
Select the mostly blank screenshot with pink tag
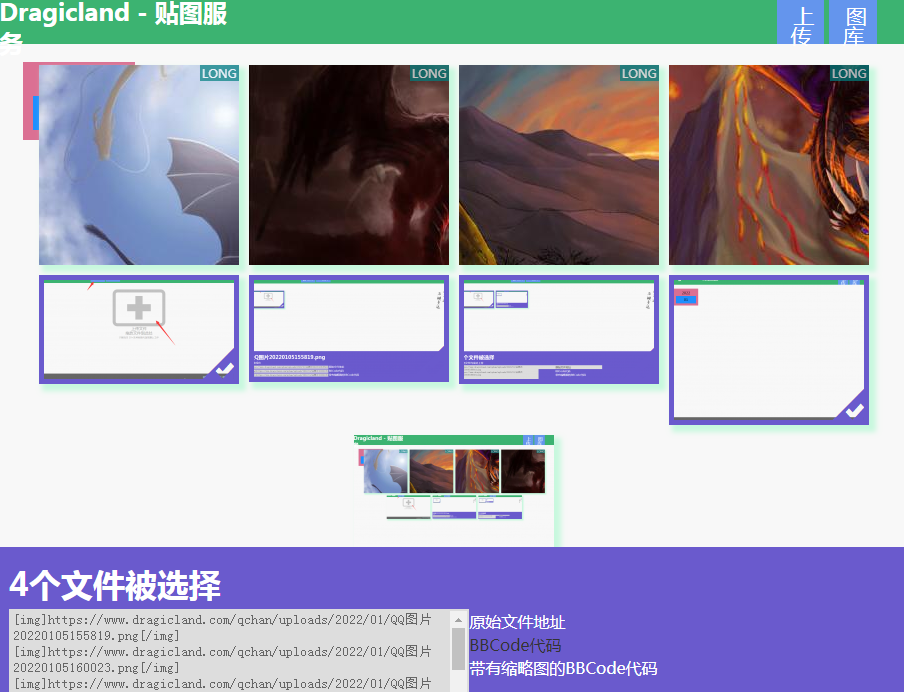pyautogui.click(x=769, y=350)
